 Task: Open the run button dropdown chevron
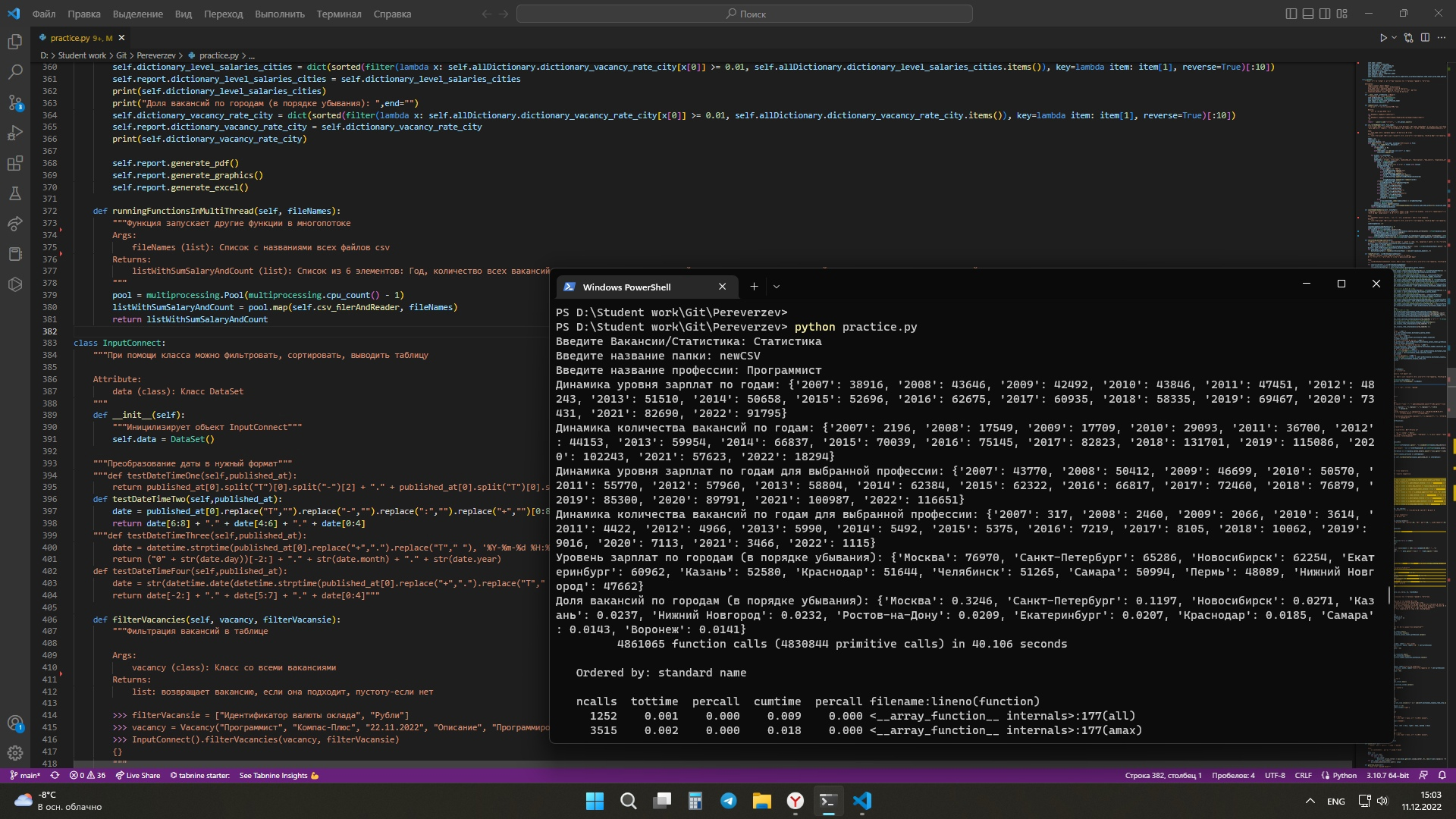coord(1393,37)
